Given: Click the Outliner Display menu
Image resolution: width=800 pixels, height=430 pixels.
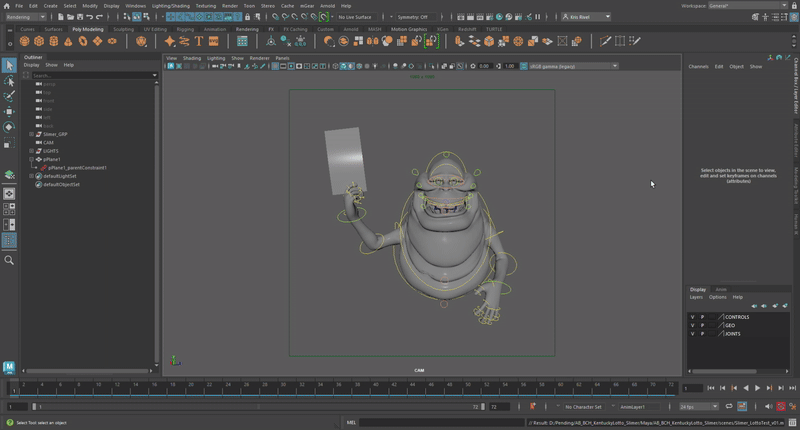Looking at the screenshot, I should click(31, 65).
